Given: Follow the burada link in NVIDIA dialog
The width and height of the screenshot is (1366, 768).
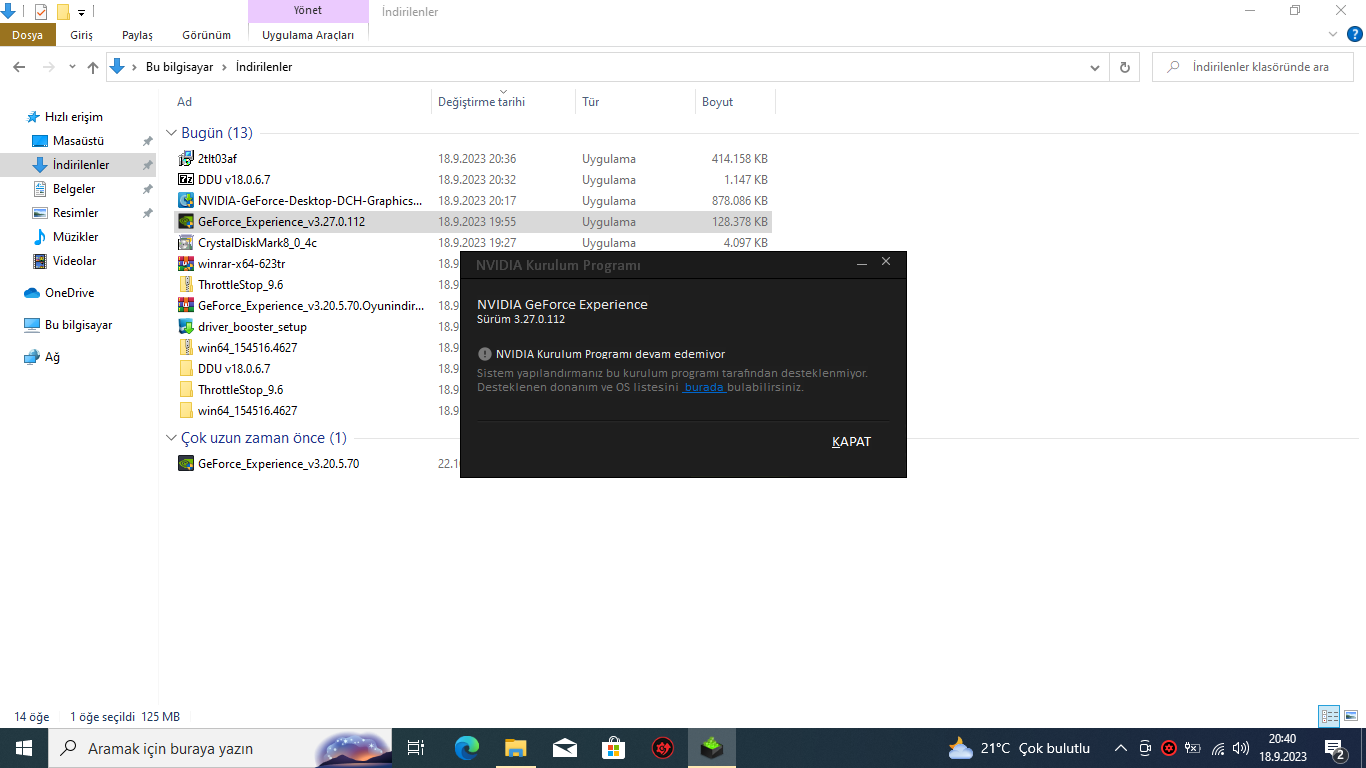Looking at the screenshot, I should [x=704, y=387].
